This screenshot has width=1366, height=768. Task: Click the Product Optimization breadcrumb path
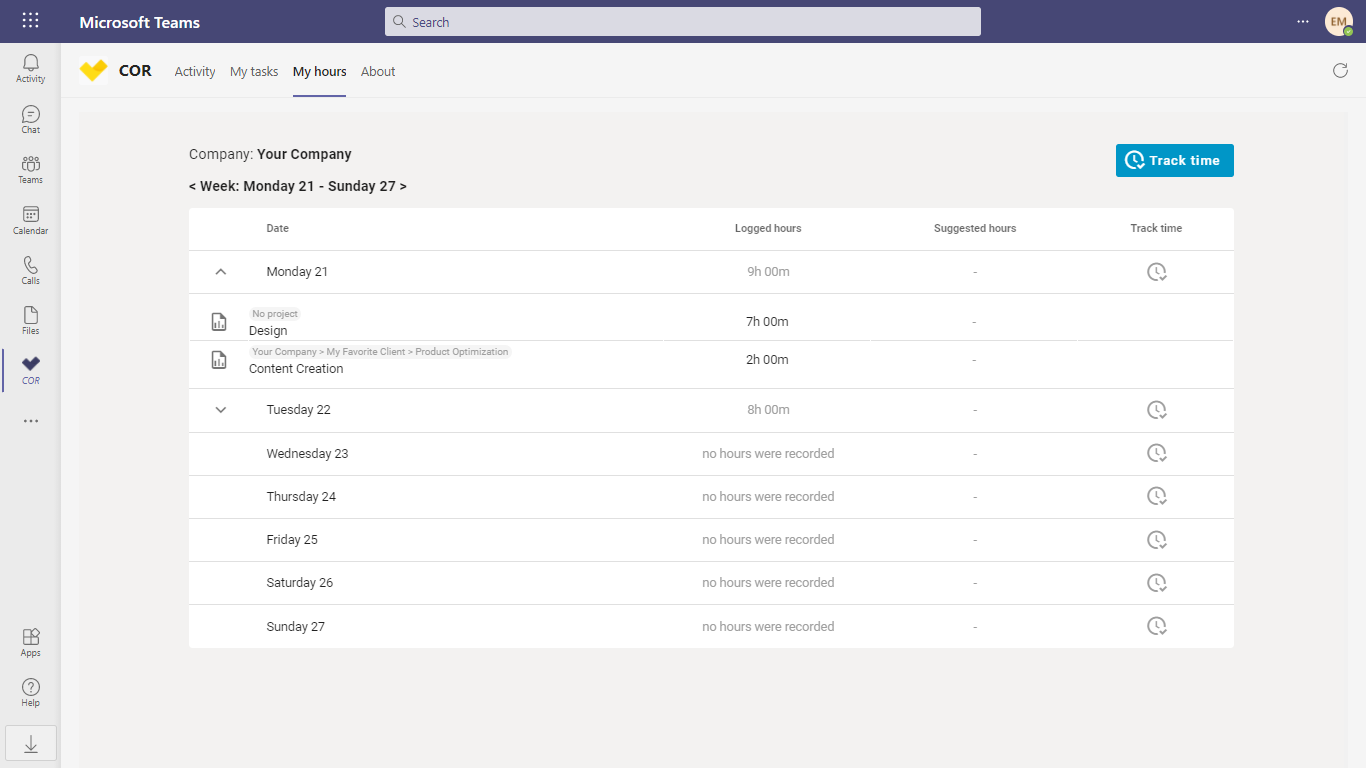click(x=380, y=352)
